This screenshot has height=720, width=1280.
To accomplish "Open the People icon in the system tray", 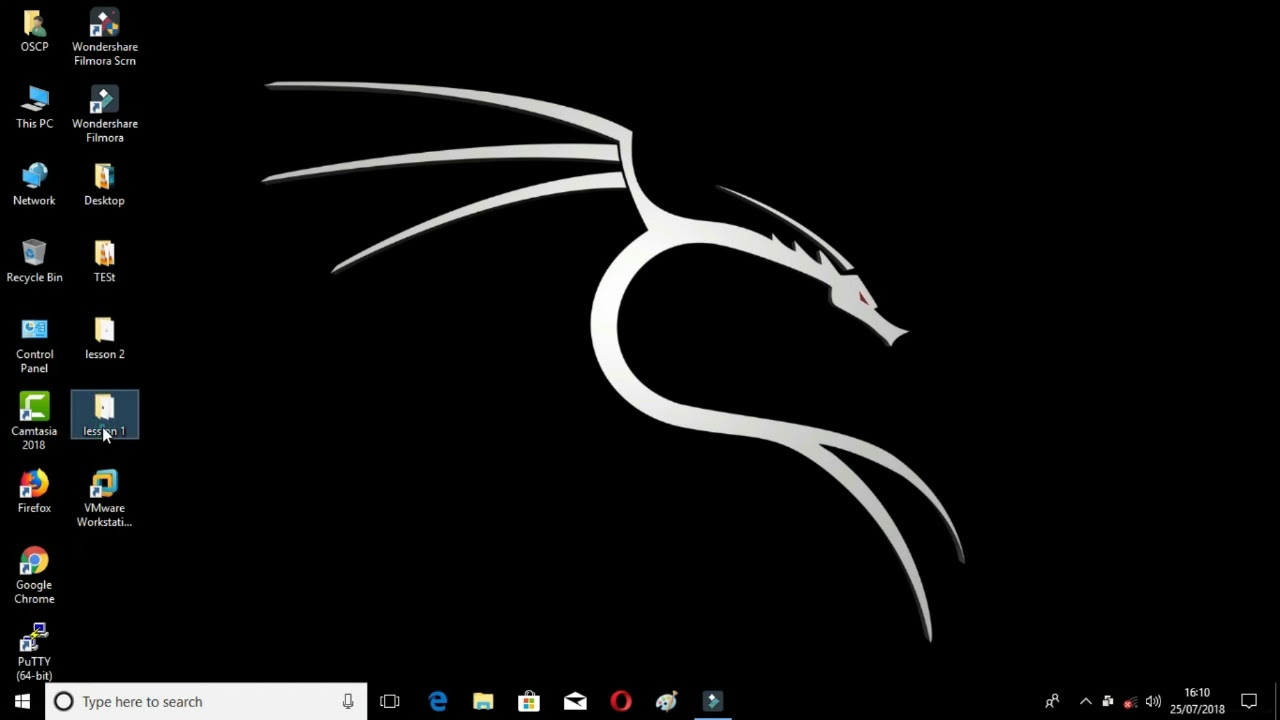I will (1052, 701).
